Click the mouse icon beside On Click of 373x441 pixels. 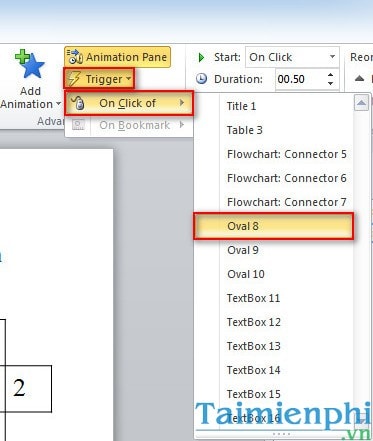coord(78,103)
